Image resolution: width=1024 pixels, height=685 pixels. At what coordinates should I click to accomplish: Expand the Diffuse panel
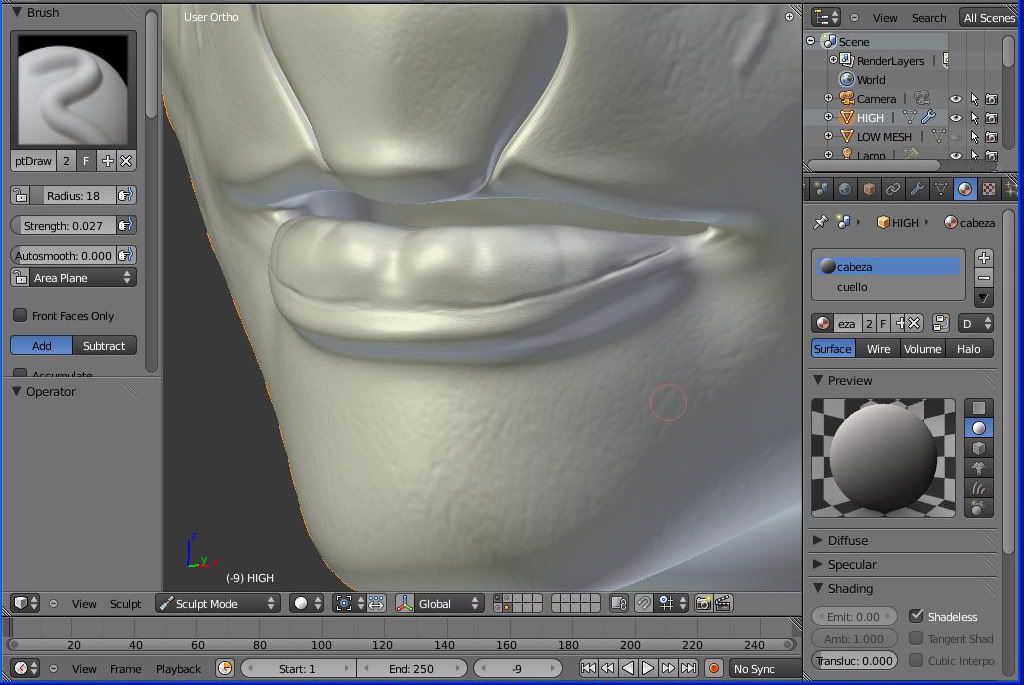tap(847, 541)
